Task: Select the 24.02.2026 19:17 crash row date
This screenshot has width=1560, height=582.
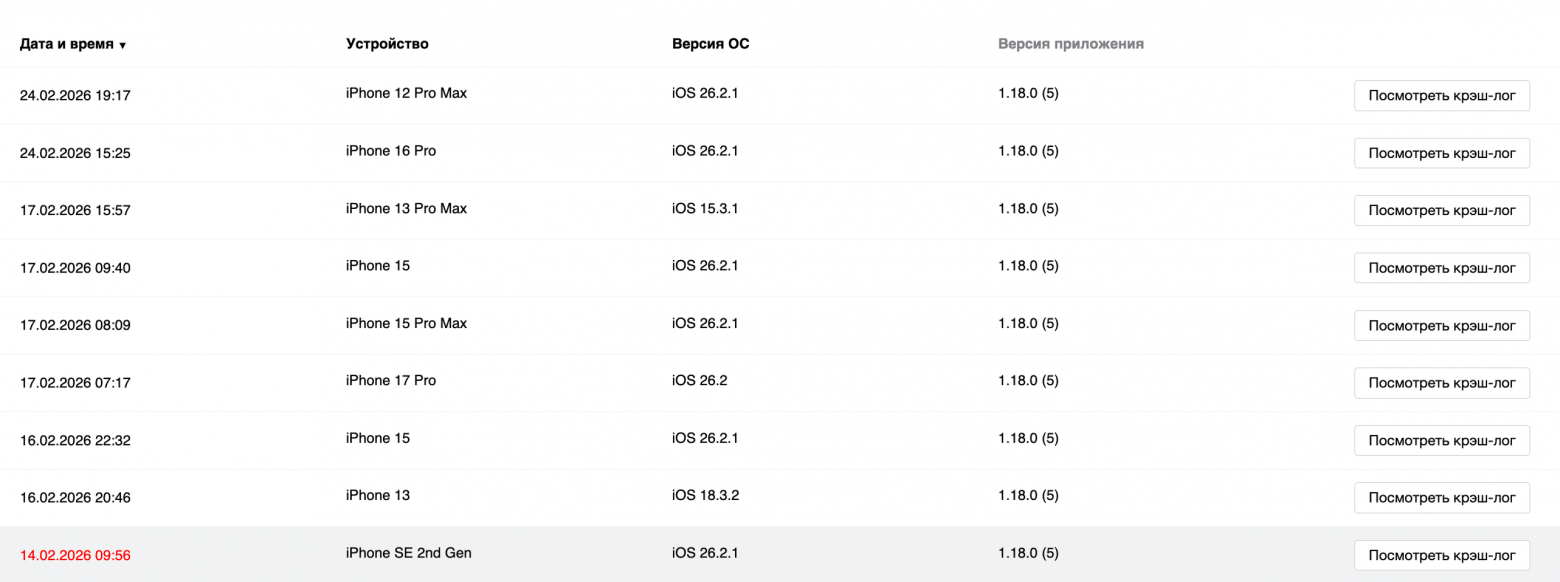Action: (75, 96)
